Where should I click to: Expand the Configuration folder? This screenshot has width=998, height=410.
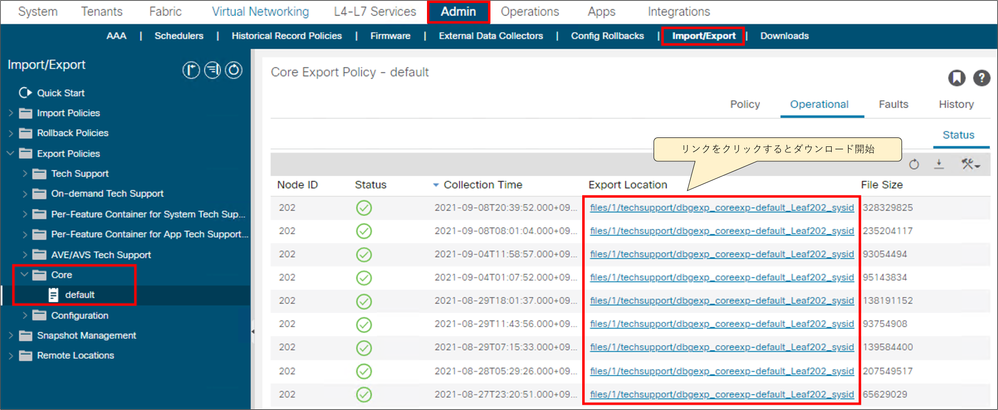click(25, 315)
